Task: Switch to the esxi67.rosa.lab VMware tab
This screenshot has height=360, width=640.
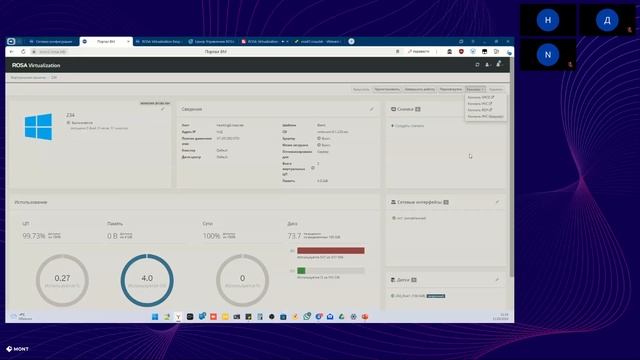Action: 318,41
